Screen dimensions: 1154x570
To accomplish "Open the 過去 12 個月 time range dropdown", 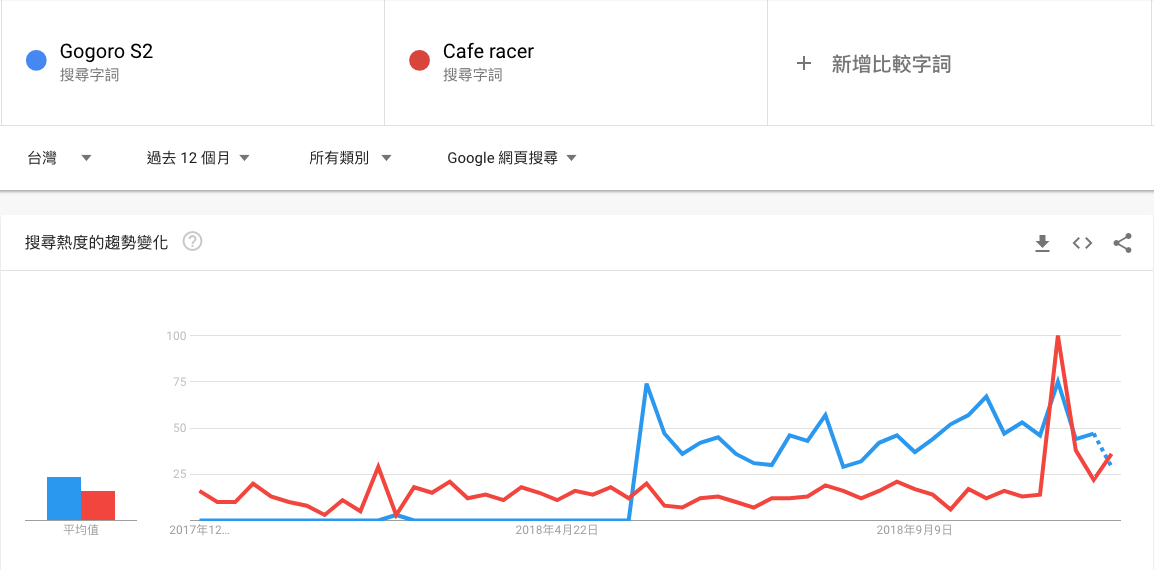I will pos(197,158).
